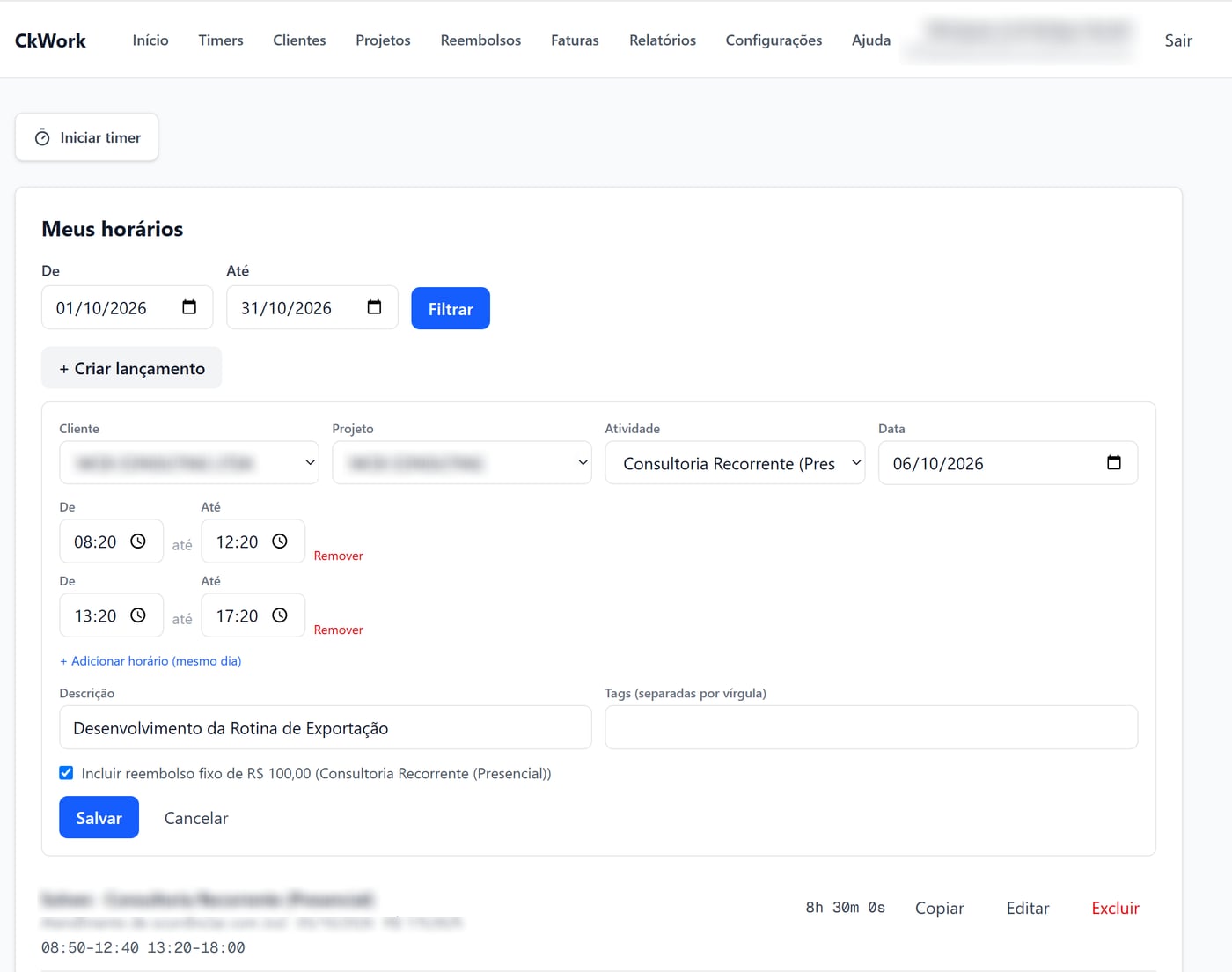Click the Meus horários heading
Screen dimensions: 1232x972
coord(113,229)
